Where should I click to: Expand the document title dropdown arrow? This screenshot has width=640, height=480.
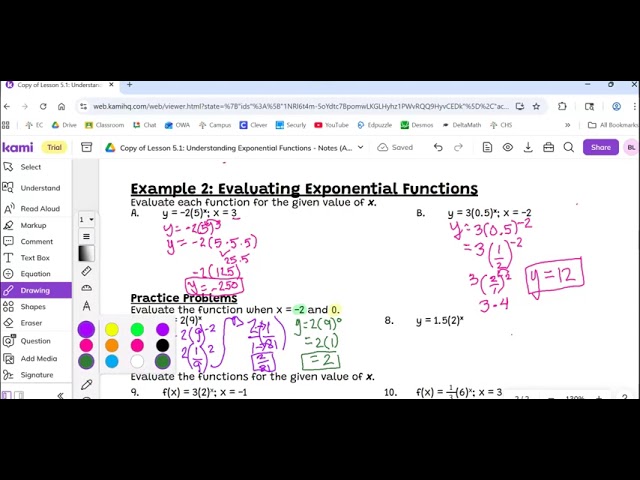point(360,147)
